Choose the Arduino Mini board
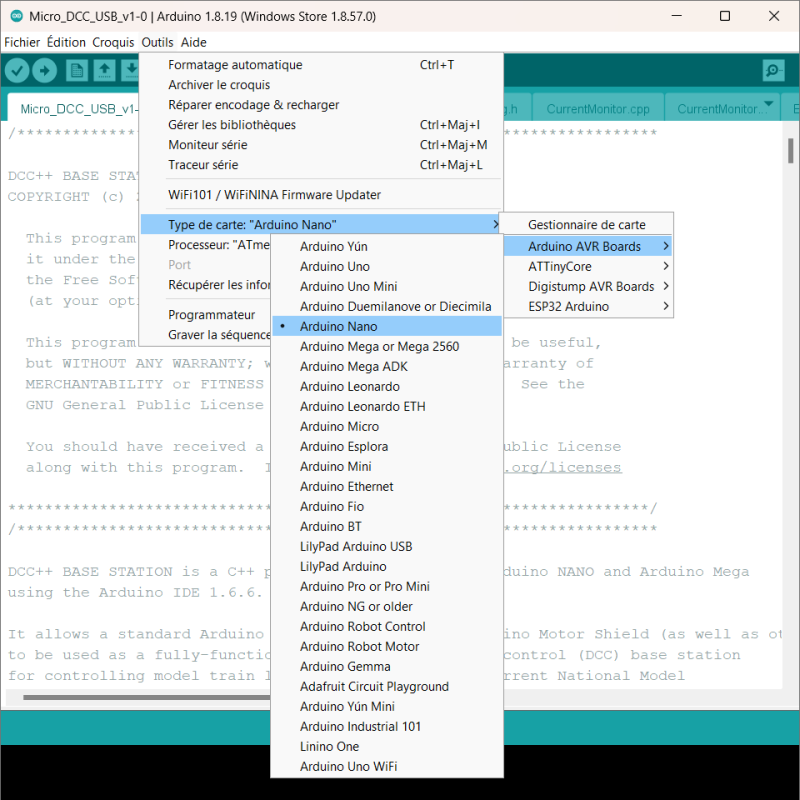 click(387, 466)
